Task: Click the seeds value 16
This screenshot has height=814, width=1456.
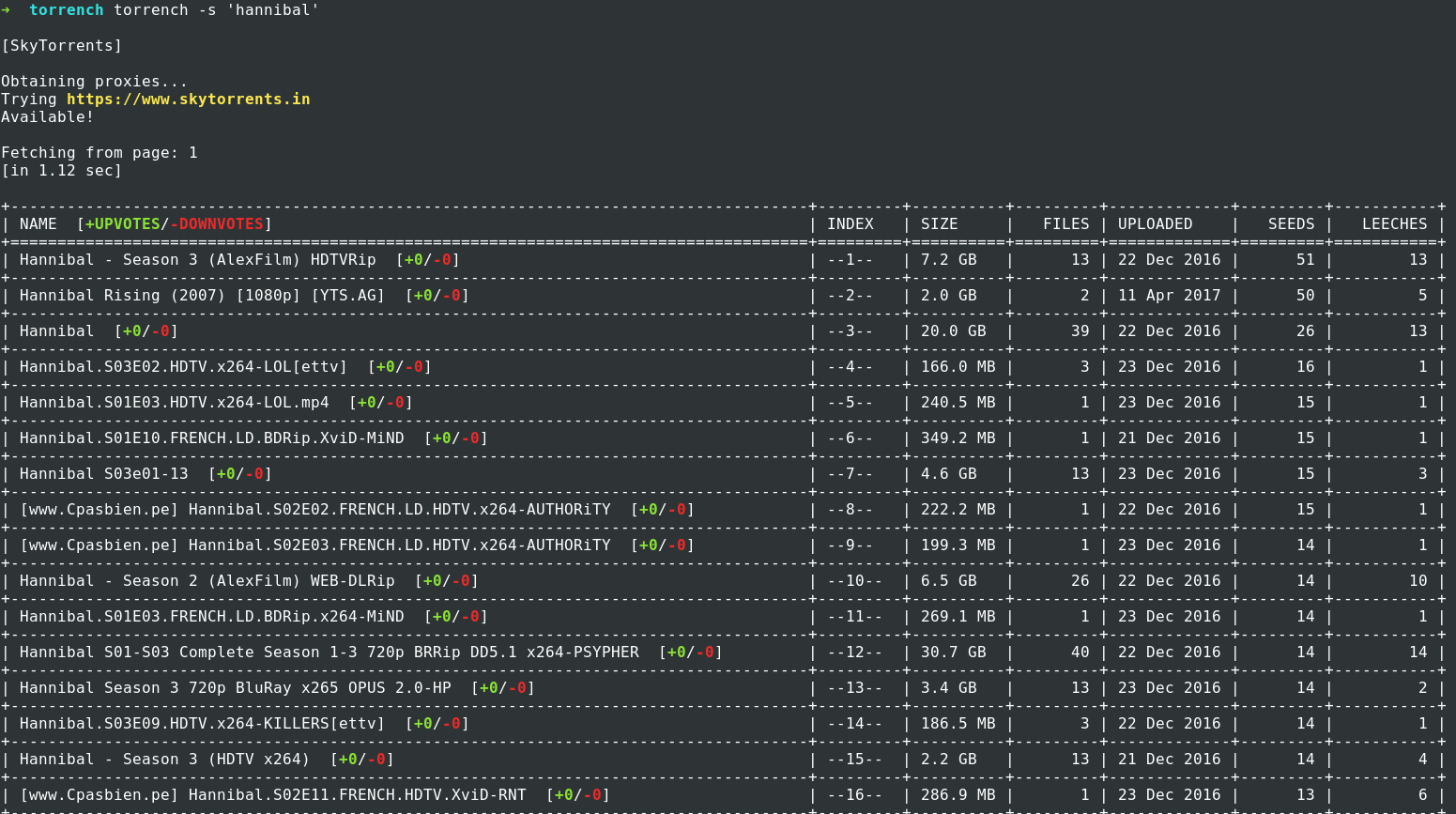Action: pos(1306,366)
